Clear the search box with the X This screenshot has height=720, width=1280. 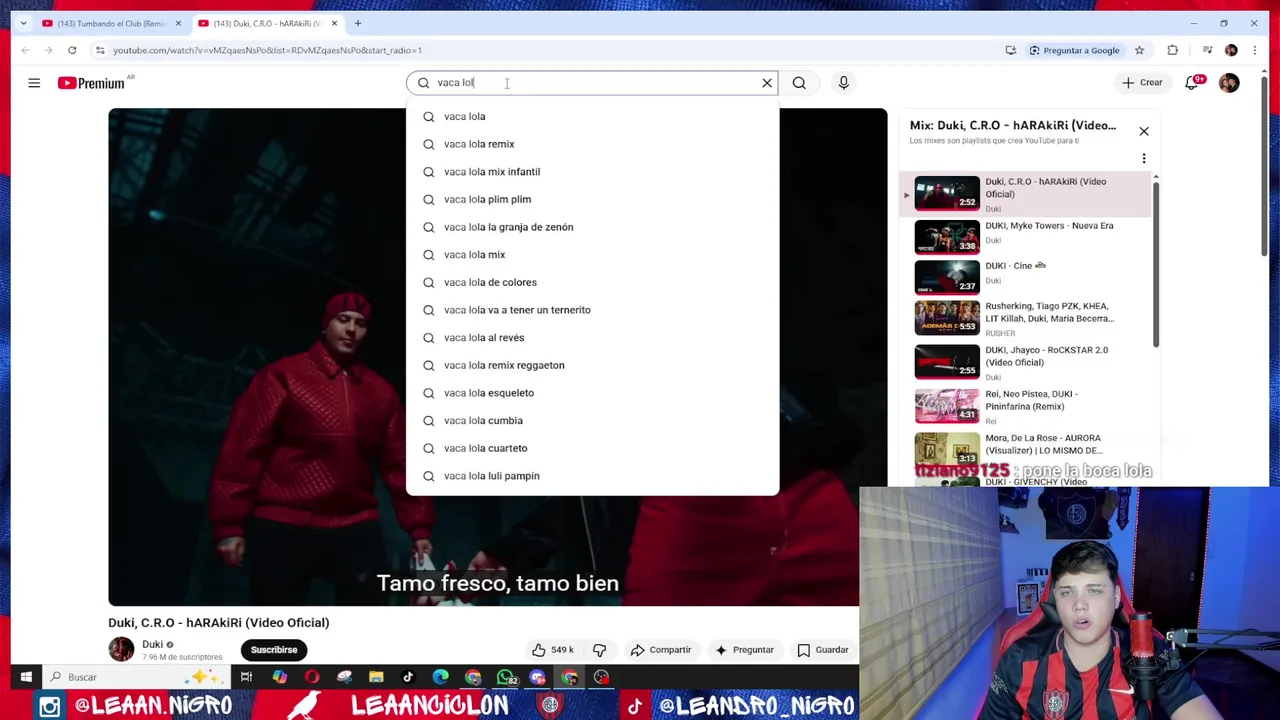767,83
